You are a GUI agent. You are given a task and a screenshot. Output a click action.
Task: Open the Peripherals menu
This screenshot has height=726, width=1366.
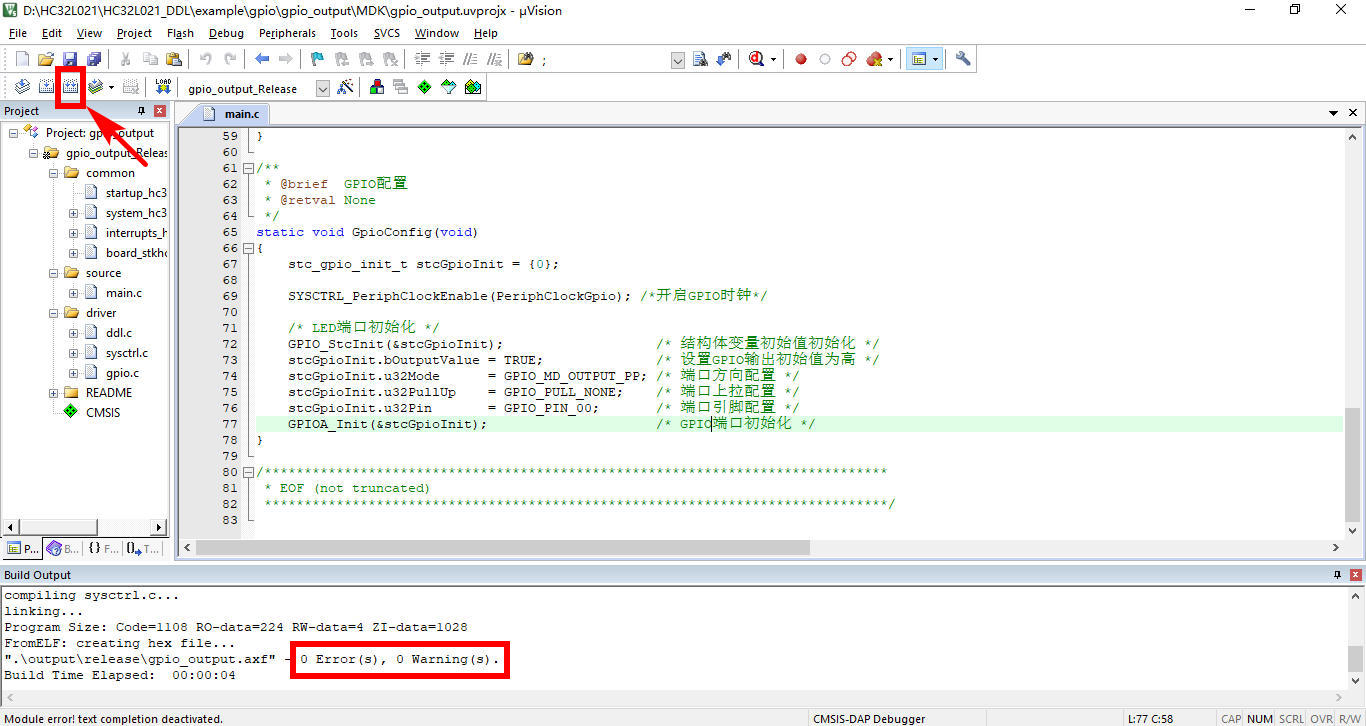coord(287,33)
